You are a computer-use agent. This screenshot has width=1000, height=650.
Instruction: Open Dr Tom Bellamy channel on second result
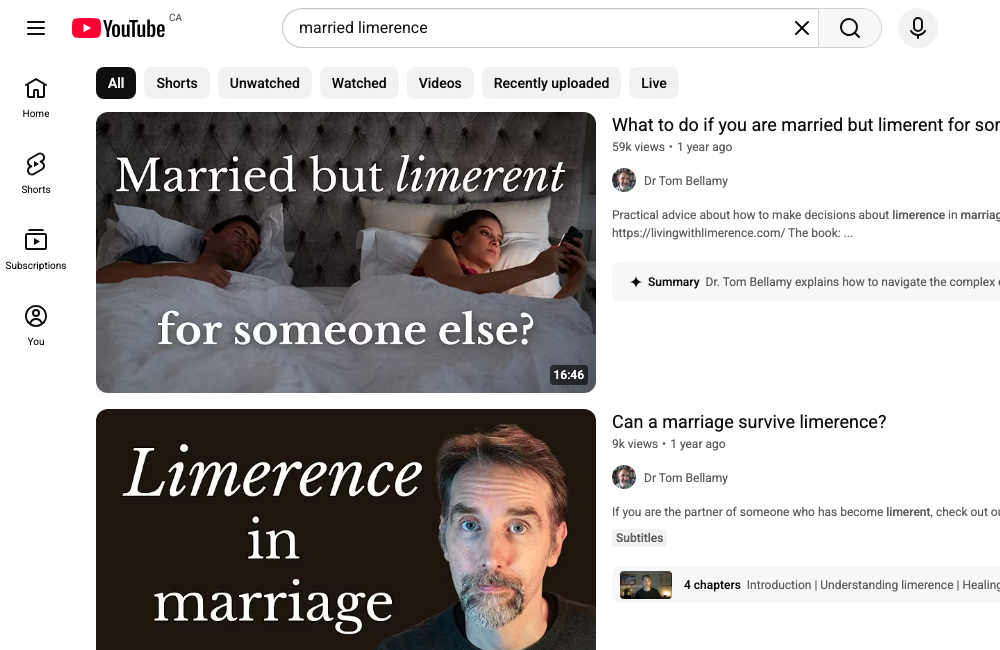[x=686, y=478]
